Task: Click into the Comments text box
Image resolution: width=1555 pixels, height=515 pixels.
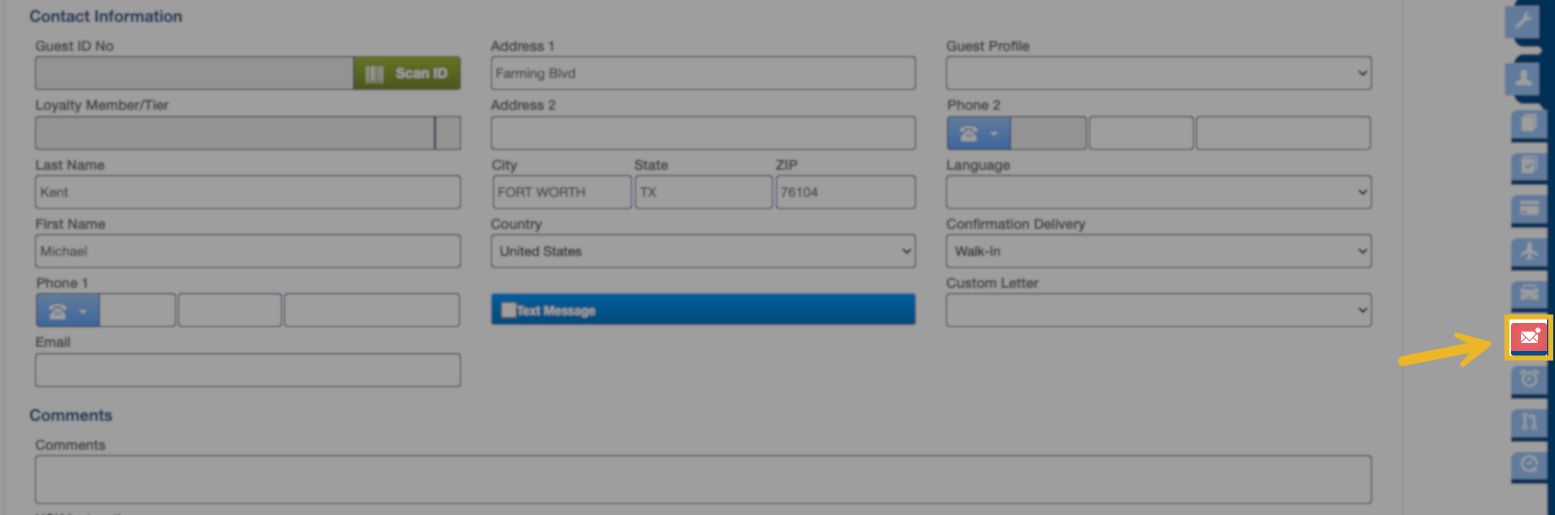Action: click(702, 479)
